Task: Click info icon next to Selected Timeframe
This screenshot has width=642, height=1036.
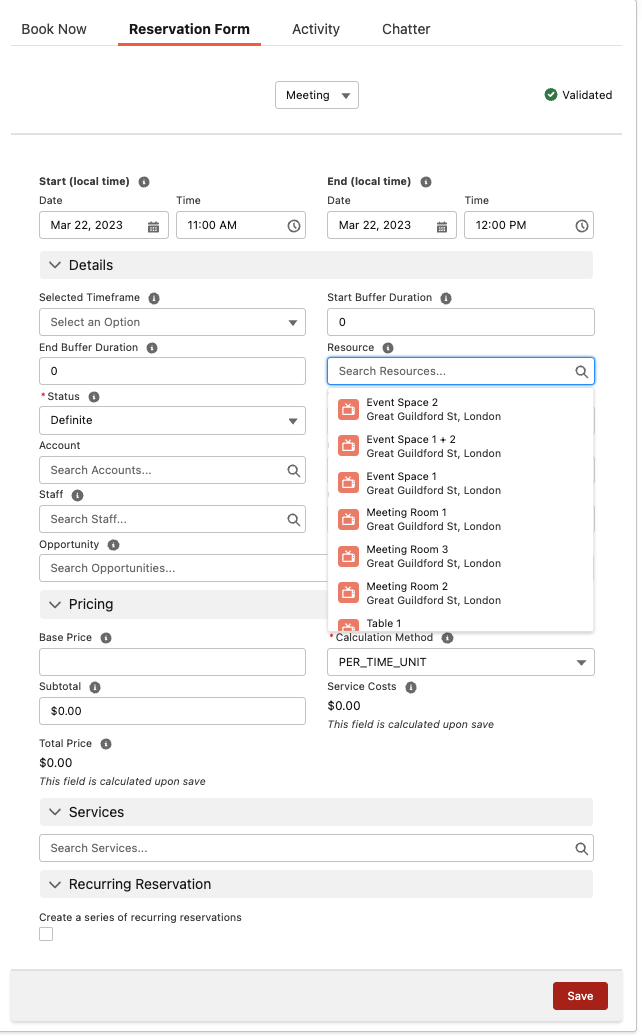Action: 155,298
